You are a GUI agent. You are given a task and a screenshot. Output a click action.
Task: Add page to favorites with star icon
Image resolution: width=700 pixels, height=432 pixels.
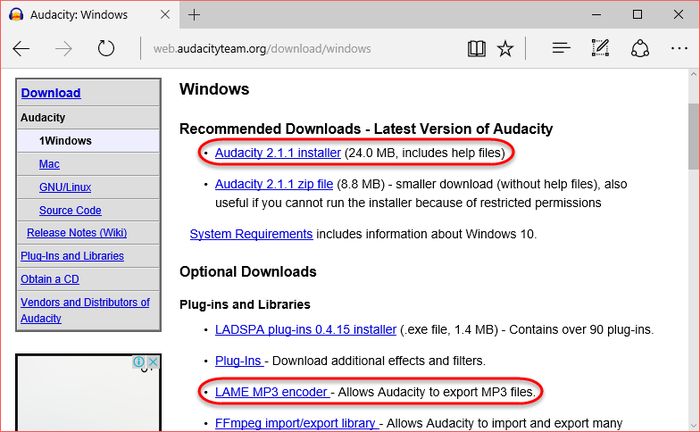click(505, 48)
